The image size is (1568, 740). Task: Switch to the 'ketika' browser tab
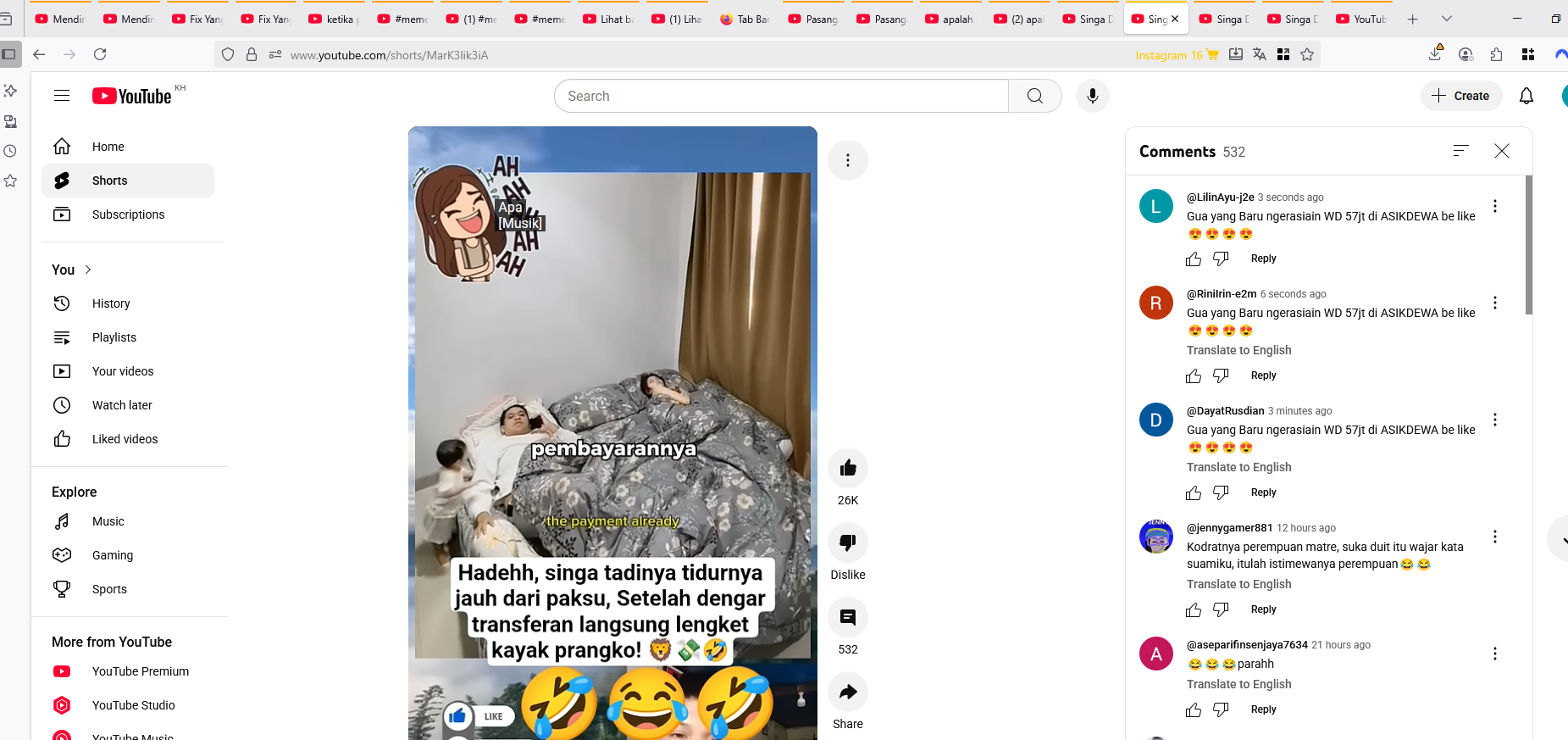coord(335,19)
